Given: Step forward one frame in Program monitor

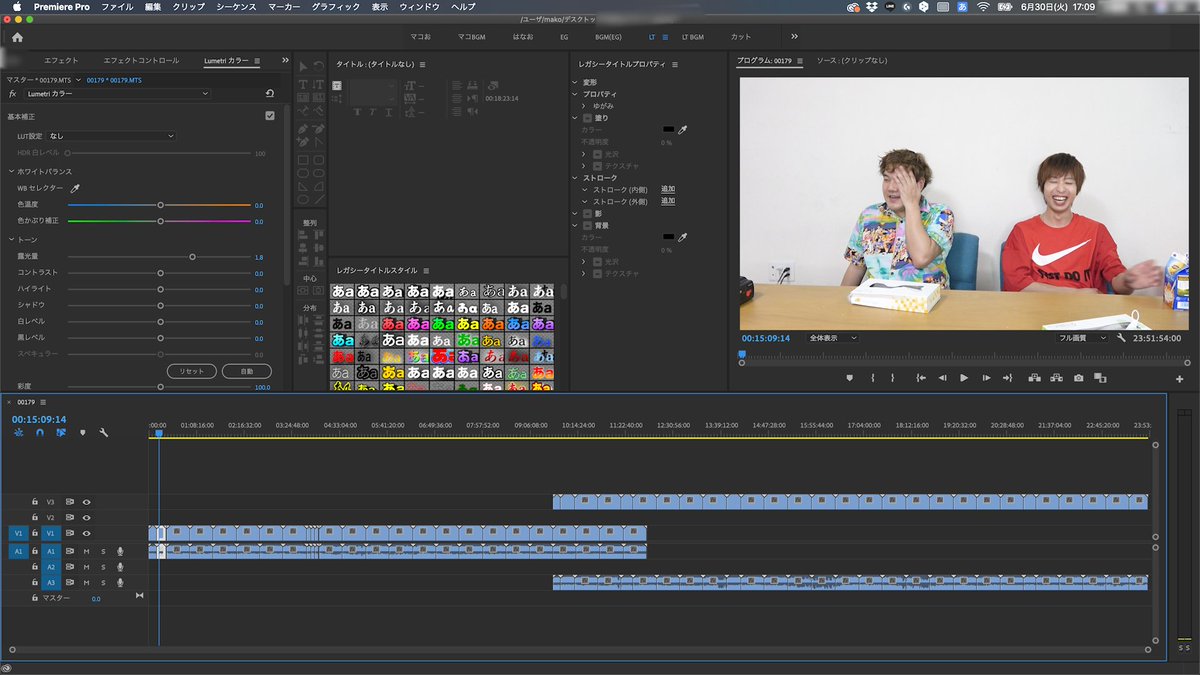Looking at the screenshot, I should pyautogui.click(x=986, y=378).
